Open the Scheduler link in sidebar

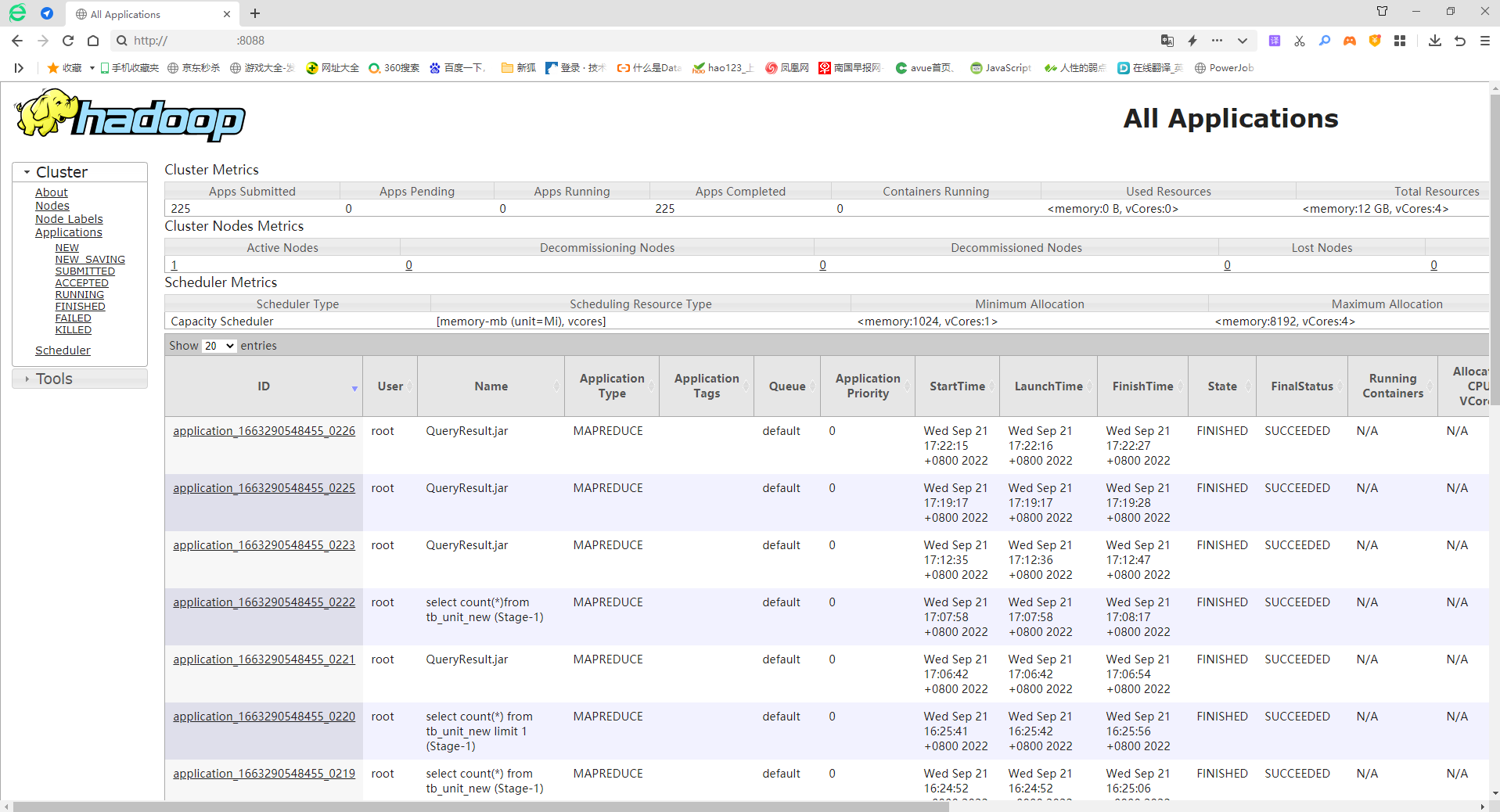click(x=63, y=350)
